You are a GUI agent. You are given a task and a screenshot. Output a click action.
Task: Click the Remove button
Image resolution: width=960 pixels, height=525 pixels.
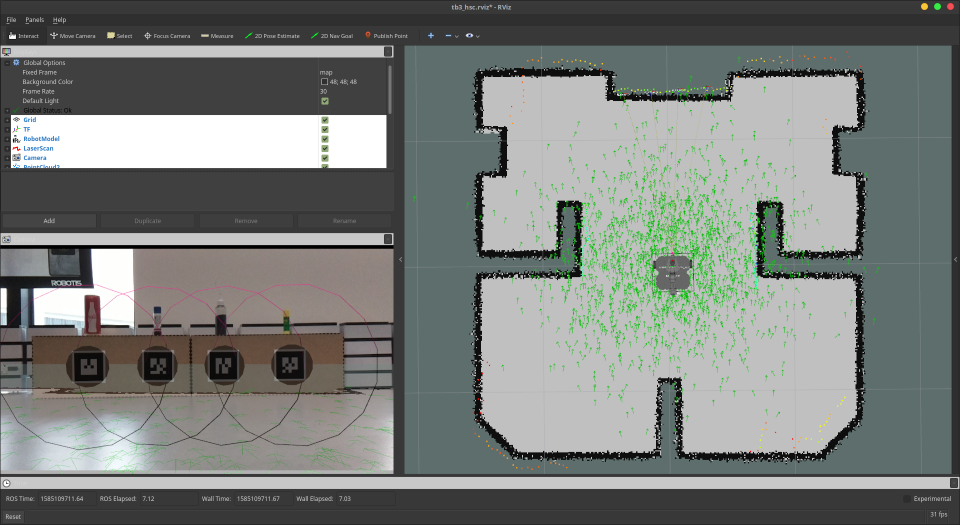pyautogui.click(x=246, y=221)
